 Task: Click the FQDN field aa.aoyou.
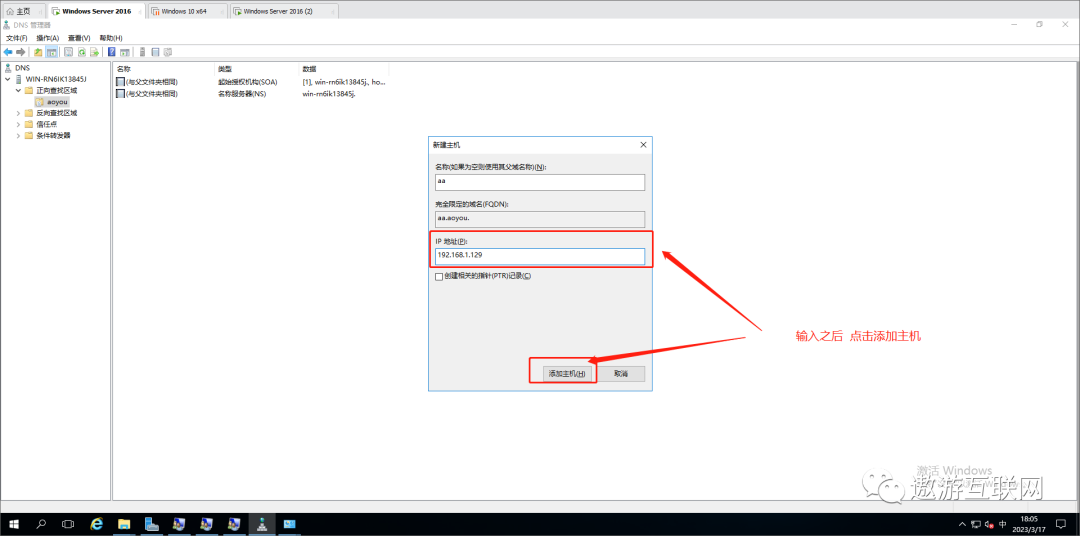(540, 219)
